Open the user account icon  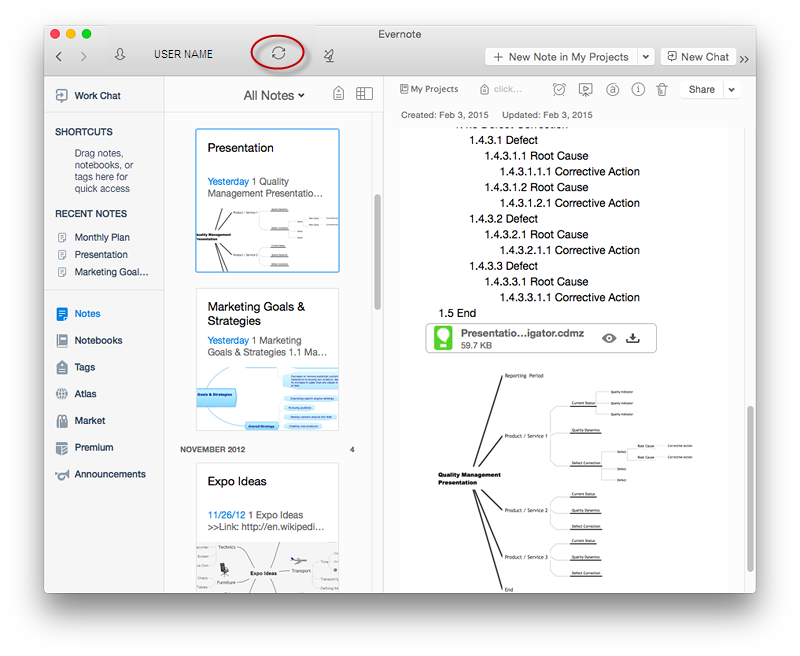[120, 54]
